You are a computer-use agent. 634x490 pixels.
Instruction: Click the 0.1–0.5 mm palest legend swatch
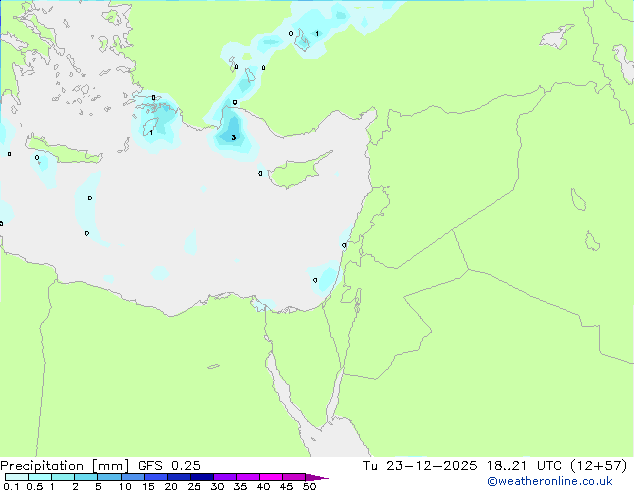[x=17, y=477]
